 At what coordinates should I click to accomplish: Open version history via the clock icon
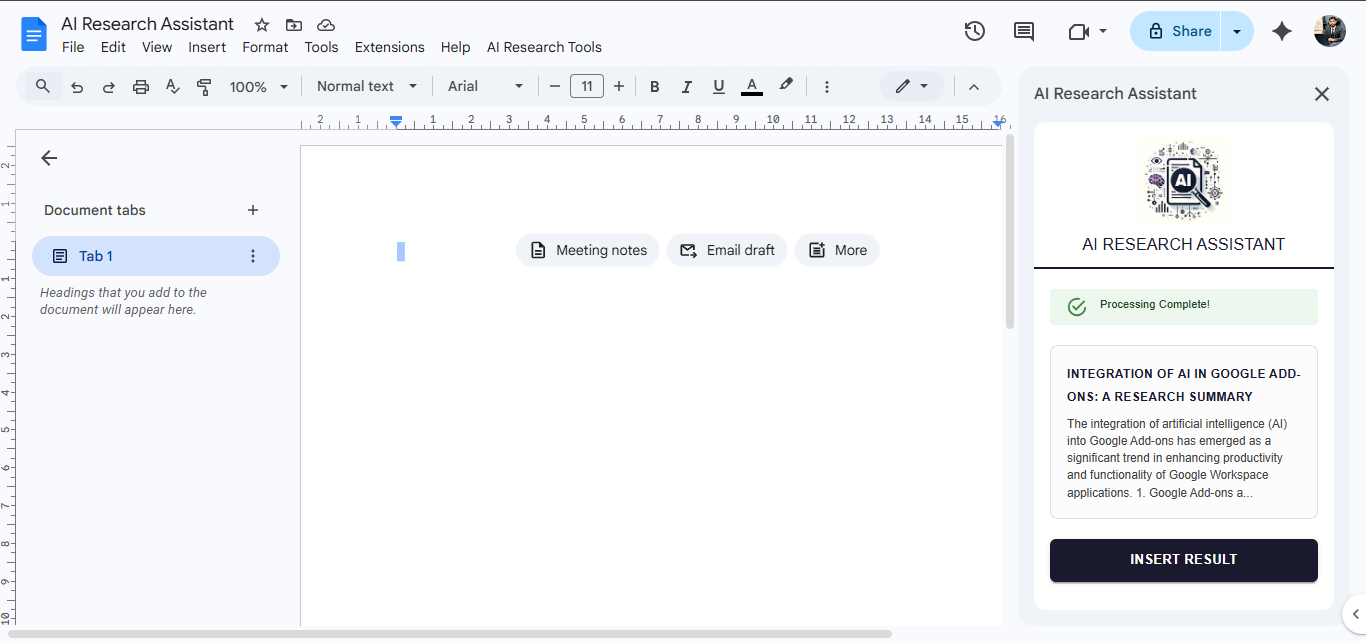pos(974,31)
